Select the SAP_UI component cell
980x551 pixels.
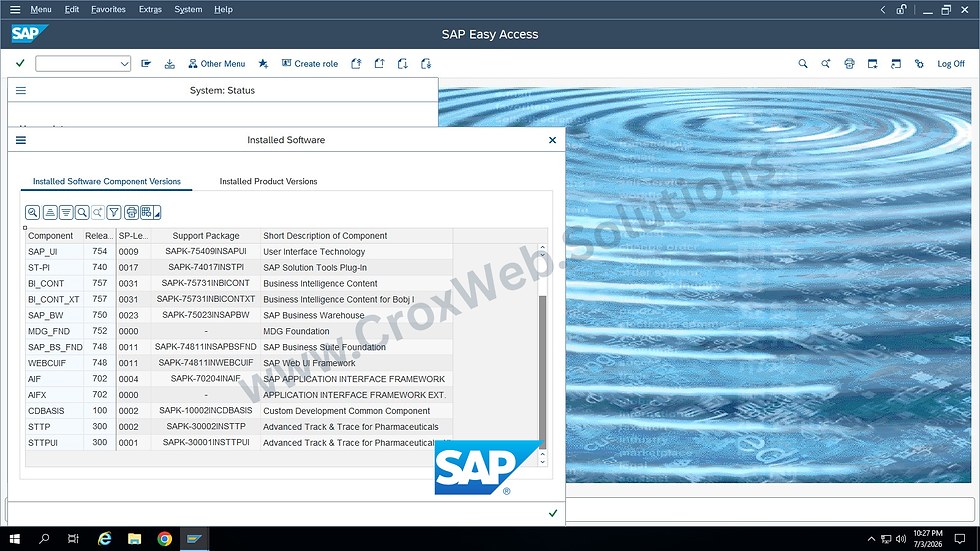coord(54,252)
